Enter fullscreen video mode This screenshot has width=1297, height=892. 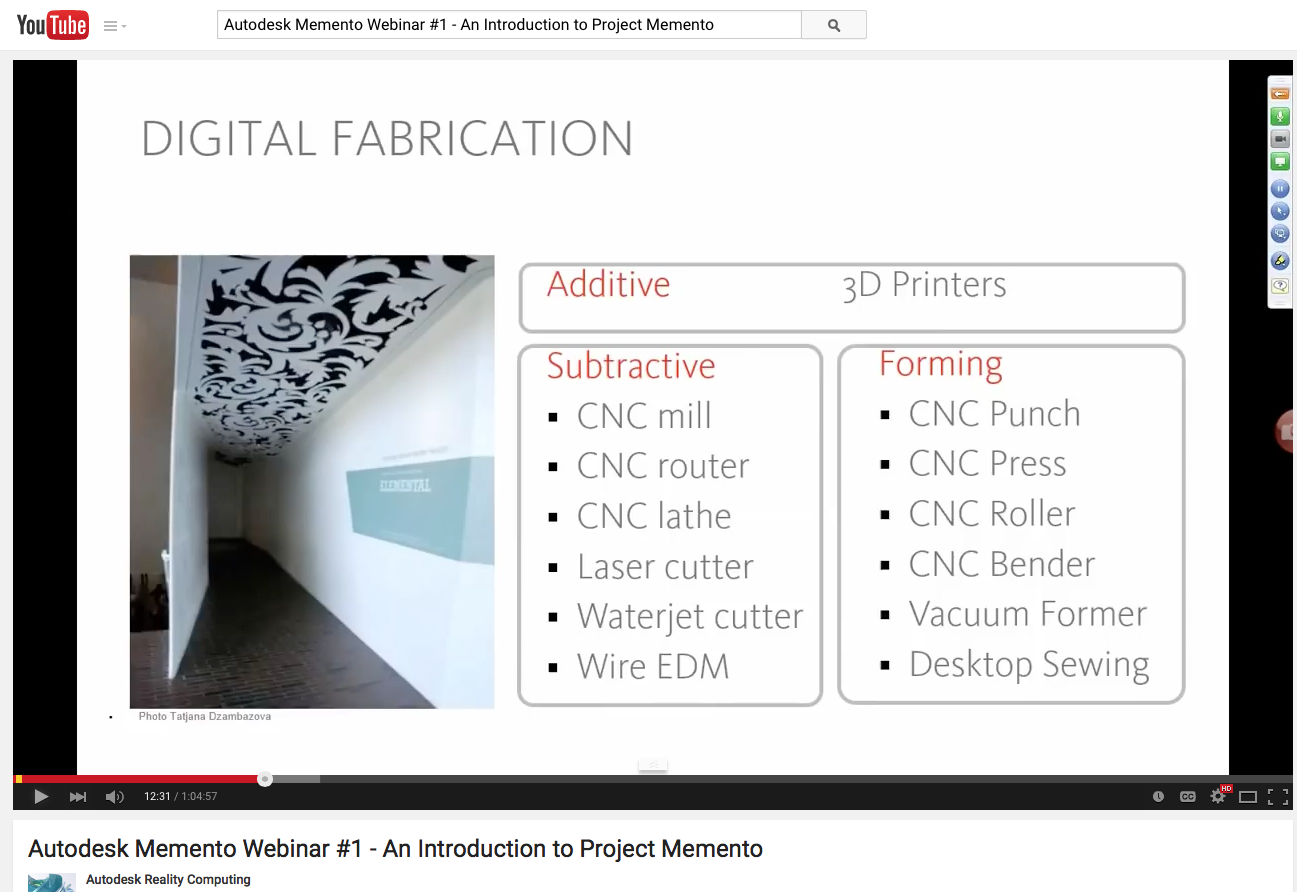pos(1277,797)
